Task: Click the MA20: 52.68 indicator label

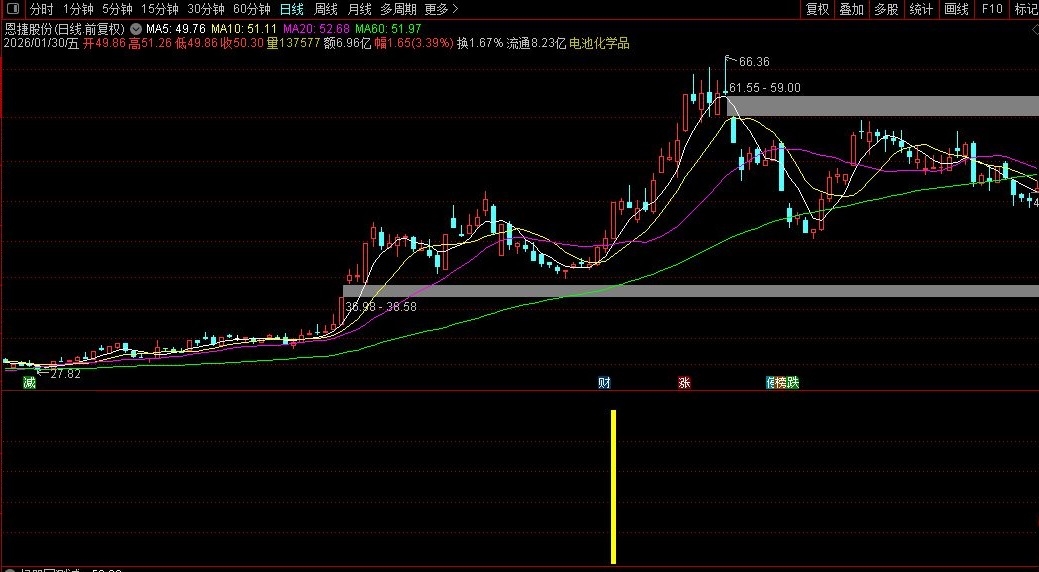Action: tap(316, 29)
